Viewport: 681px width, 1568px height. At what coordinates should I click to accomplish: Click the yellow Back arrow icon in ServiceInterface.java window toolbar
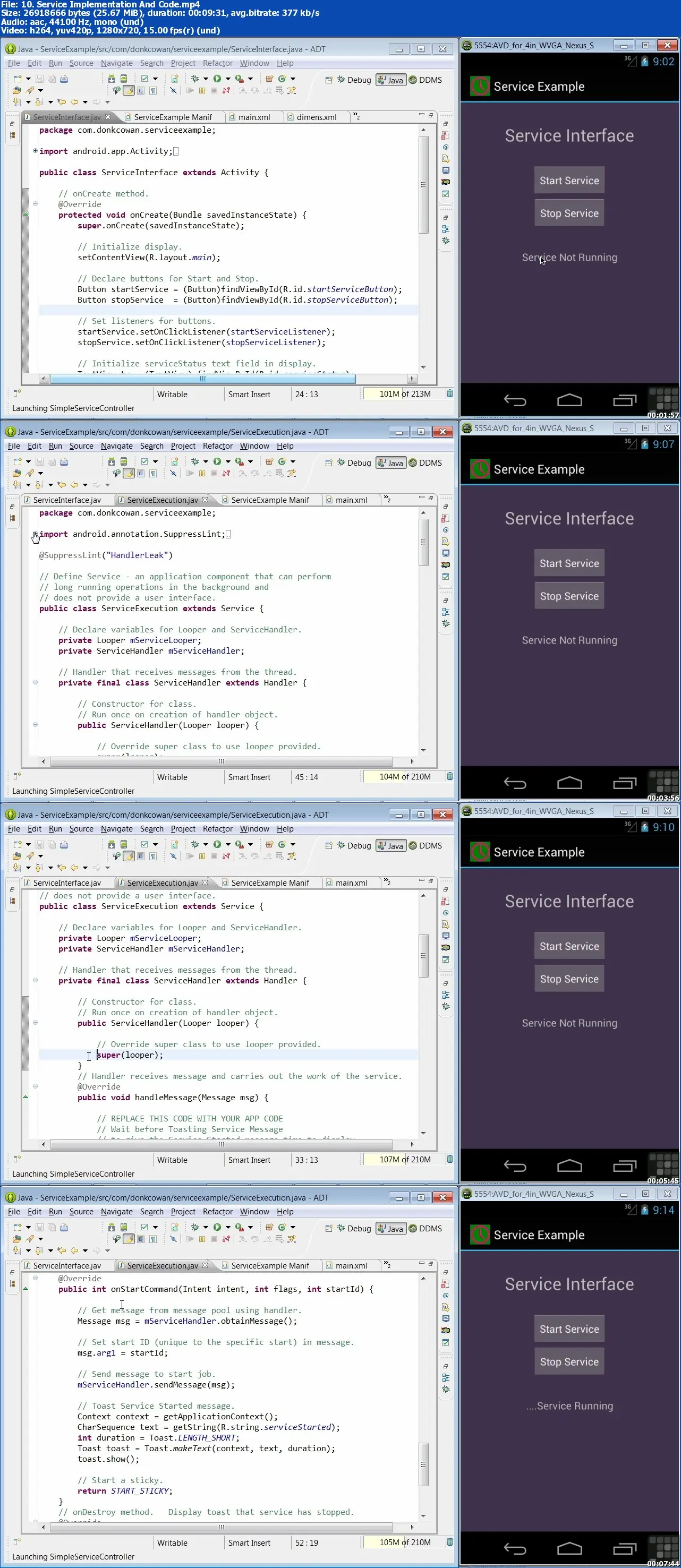pos(74,101)
